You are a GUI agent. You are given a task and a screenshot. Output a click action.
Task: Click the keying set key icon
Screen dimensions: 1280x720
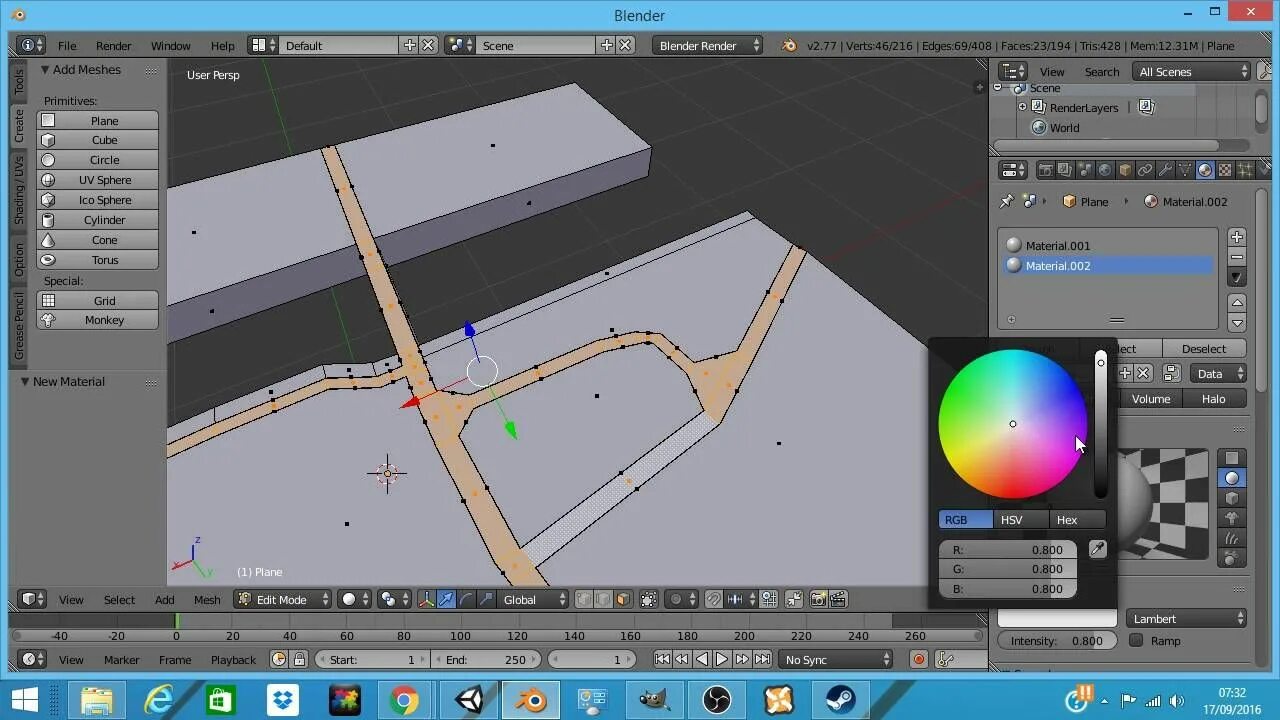click(946, 659)
